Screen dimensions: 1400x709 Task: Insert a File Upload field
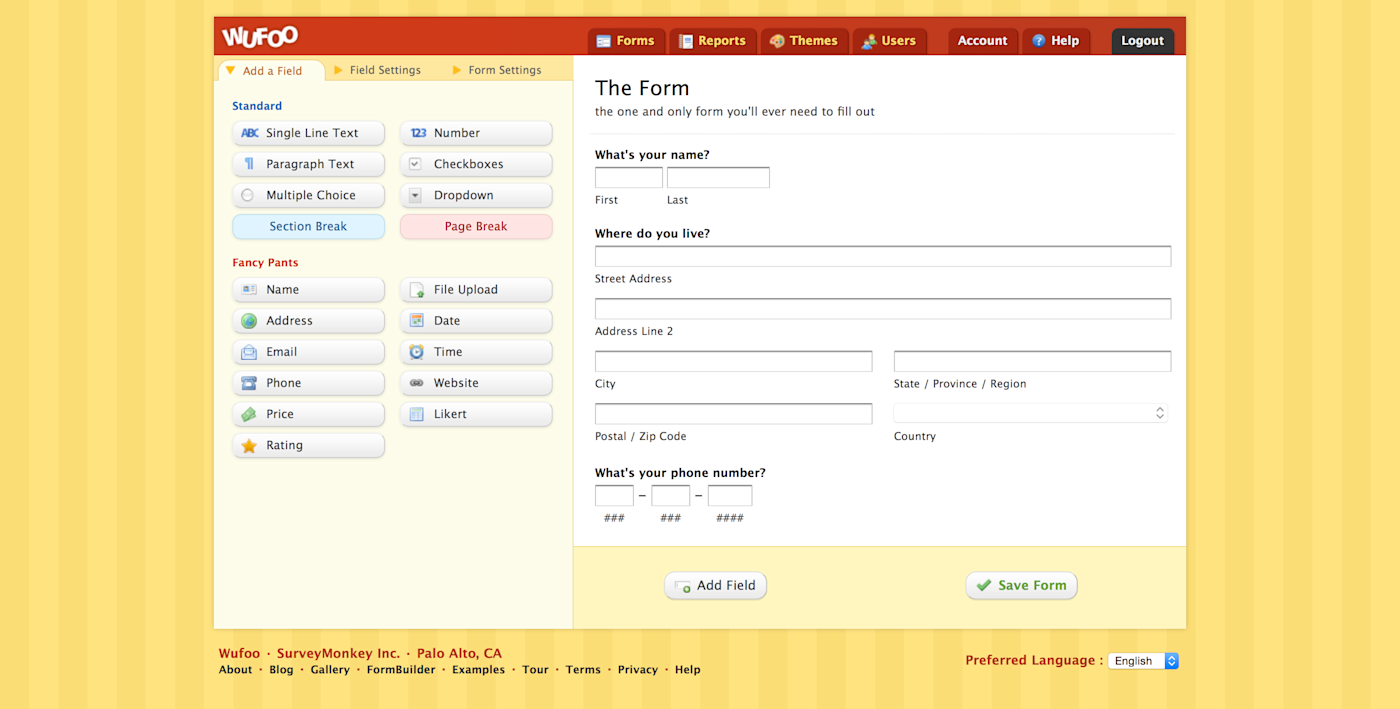point(476,289)
